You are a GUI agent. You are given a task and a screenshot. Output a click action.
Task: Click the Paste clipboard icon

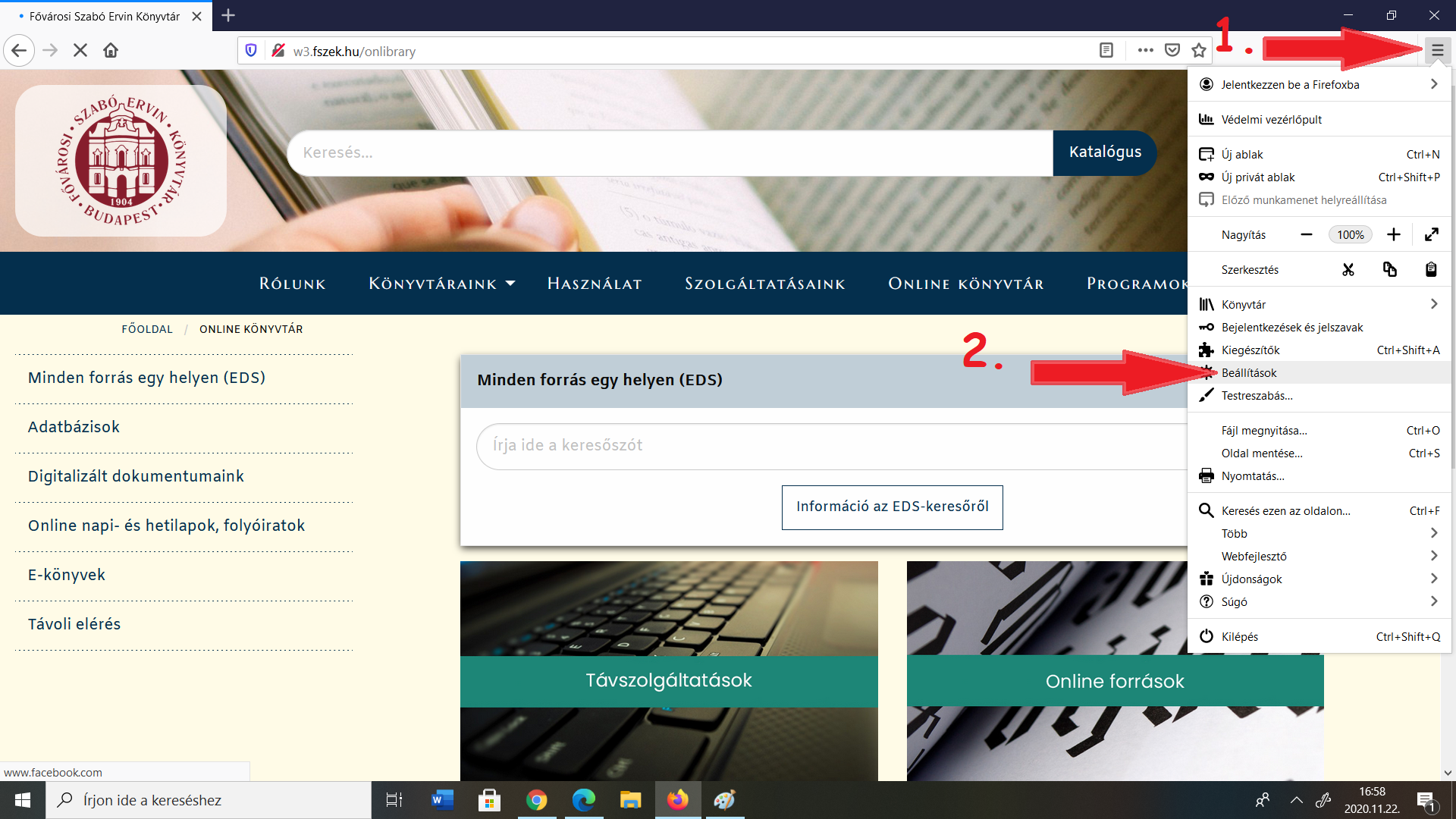pyautogui.click(x=1431, y=270)
